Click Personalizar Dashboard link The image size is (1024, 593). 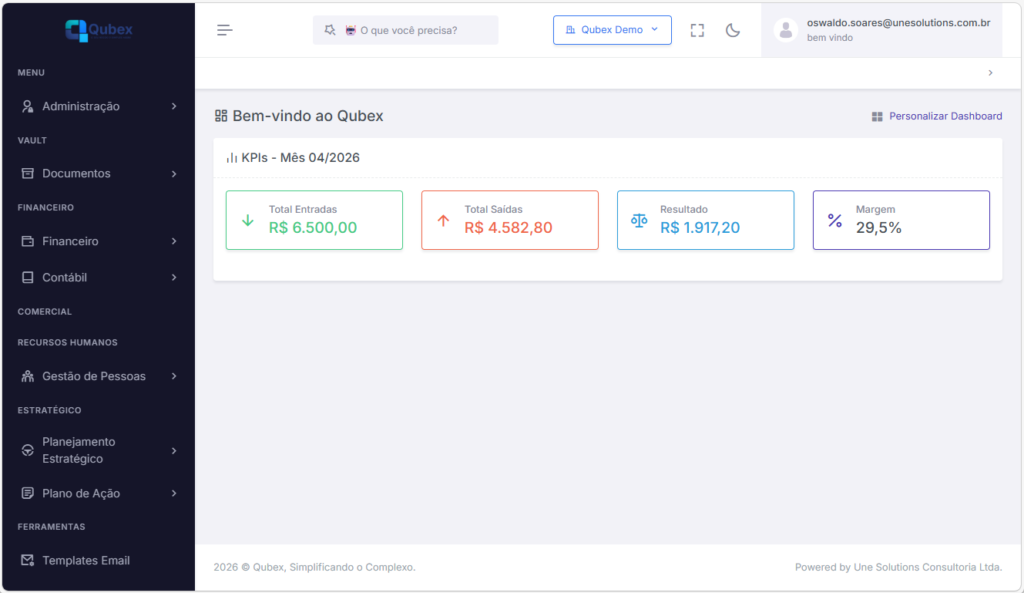coord(945,116)
